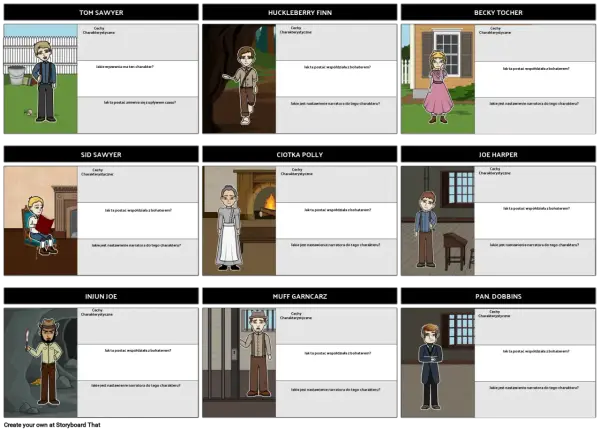
Task: Click the CIOTKA POLLY title bar
Action: pyautogui.click(x=300, y=154)
